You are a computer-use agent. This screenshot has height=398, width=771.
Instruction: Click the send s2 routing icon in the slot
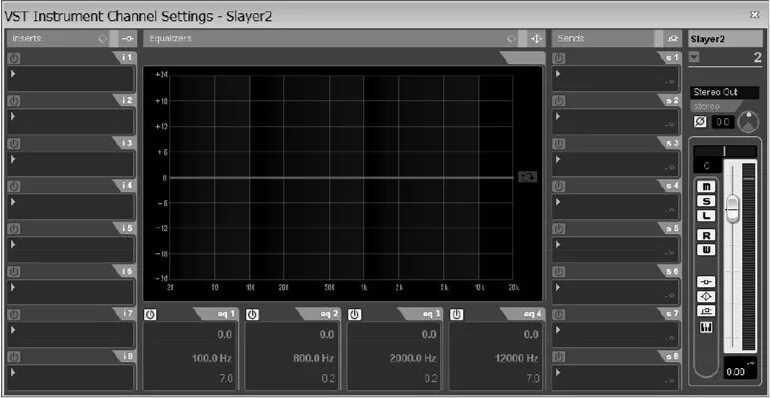pyautogui.click(x=669, y=125)
